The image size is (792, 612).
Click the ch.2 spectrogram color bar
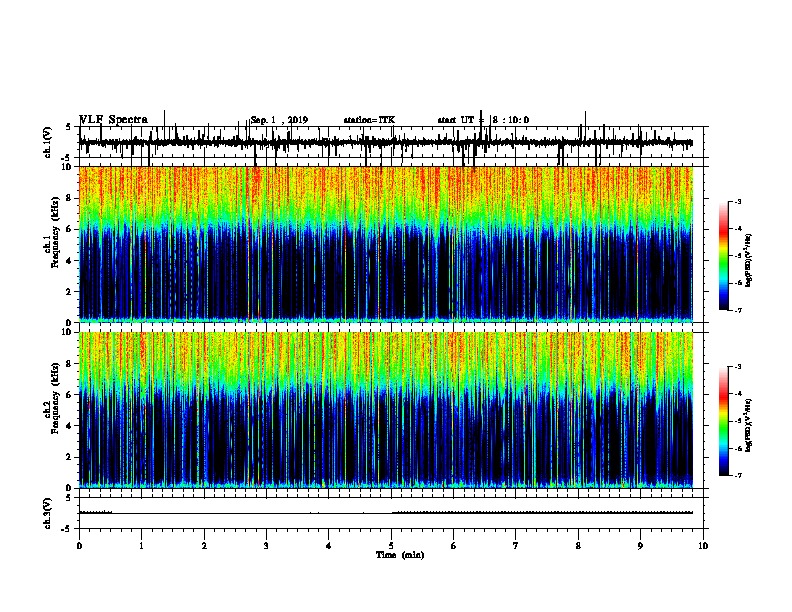[x=723, y=421]
